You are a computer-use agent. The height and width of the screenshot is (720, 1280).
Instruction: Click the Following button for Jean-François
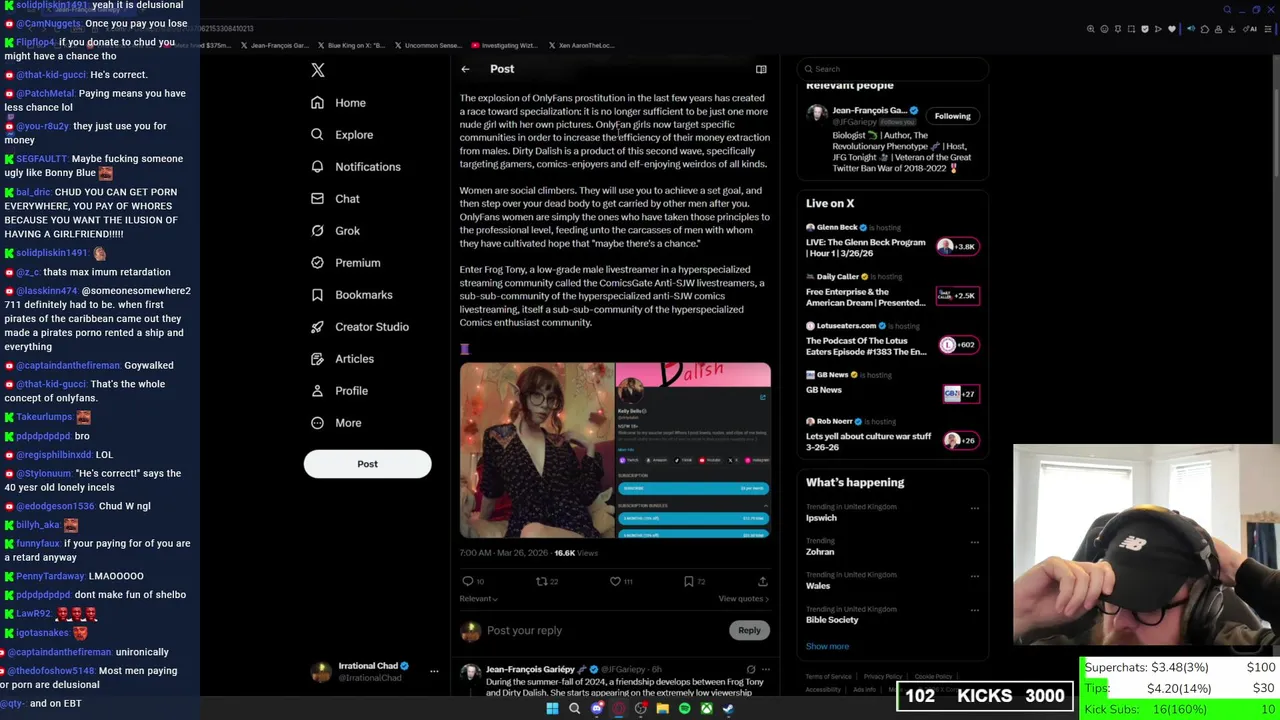952,116
